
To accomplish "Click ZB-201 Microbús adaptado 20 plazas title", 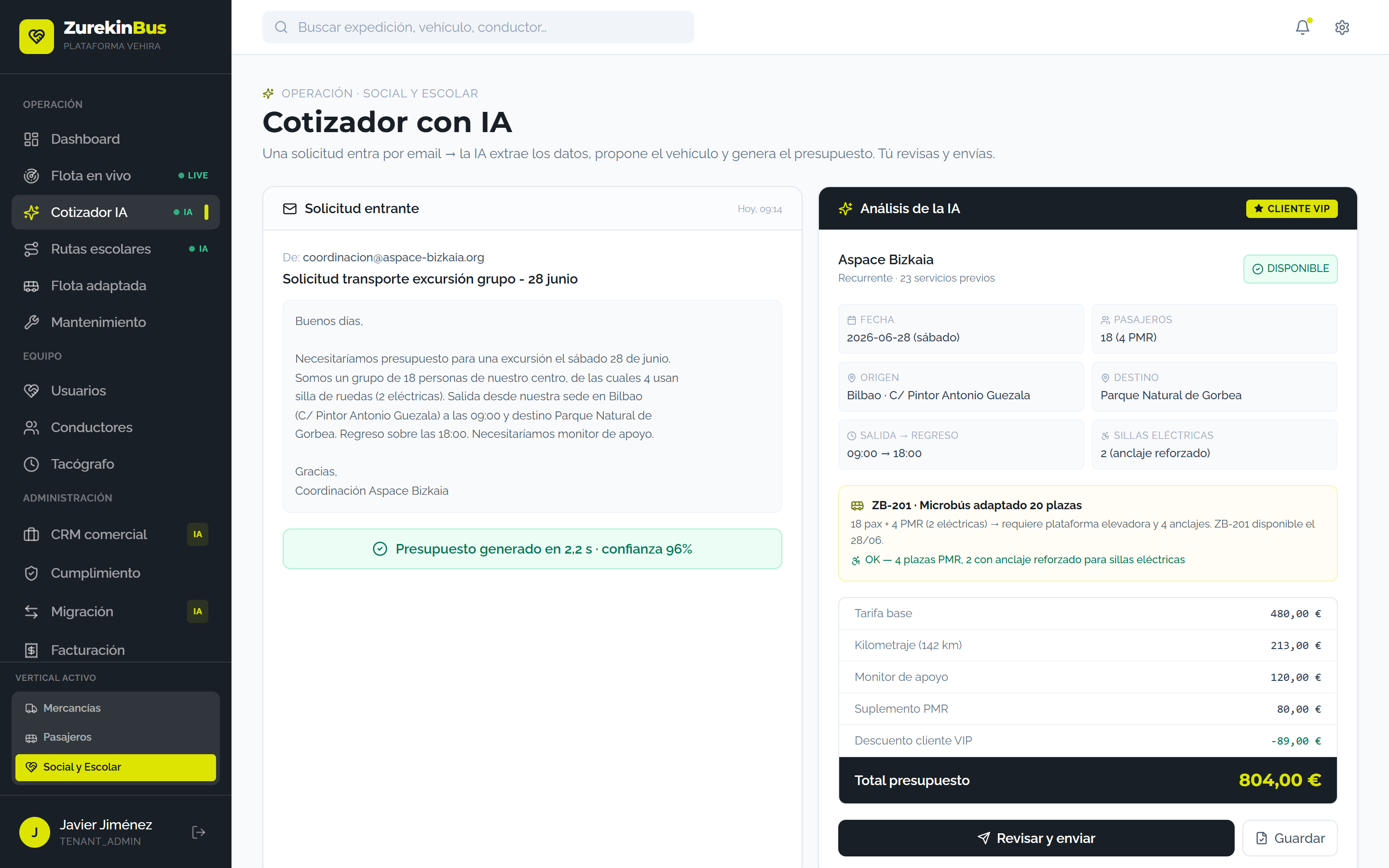I will pyautogui.click(x=976, y=505).
